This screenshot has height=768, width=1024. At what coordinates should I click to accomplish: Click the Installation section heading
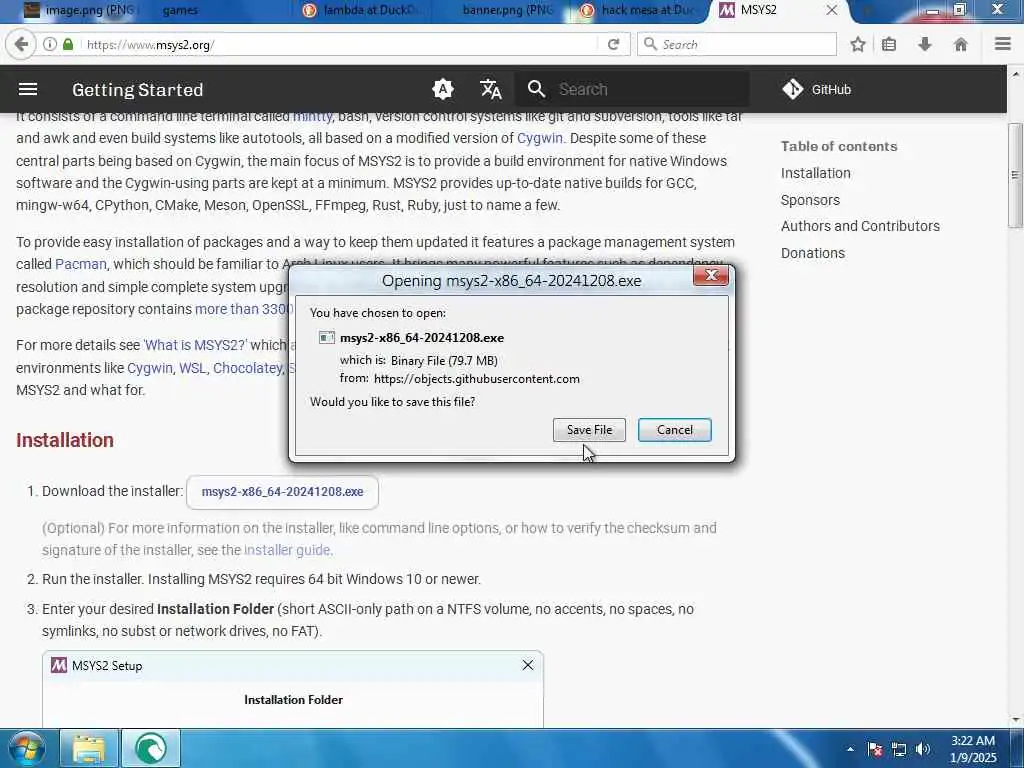[x=65, y=440]
